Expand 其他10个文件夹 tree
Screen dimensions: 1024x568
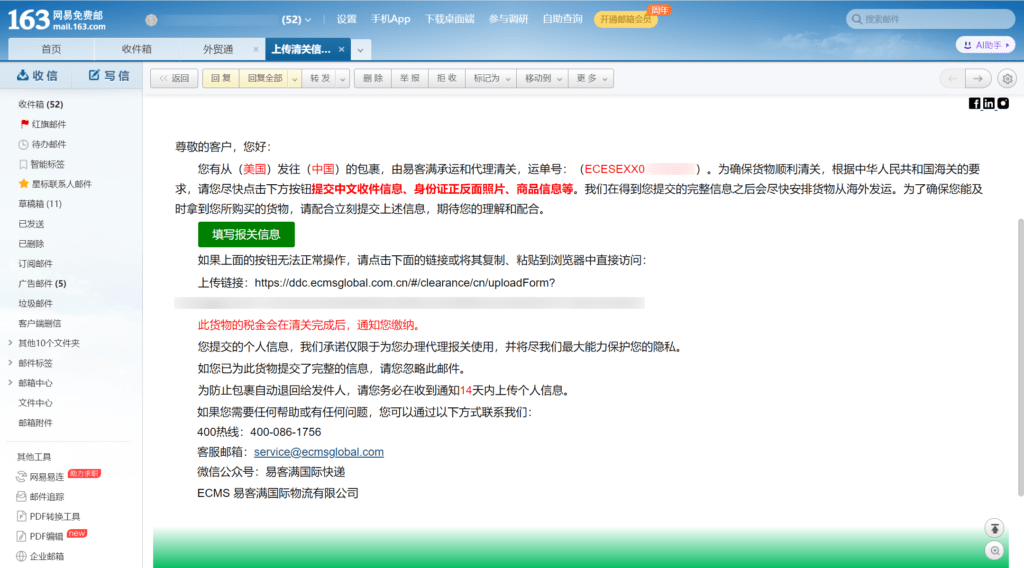click(x=10, y=343)
